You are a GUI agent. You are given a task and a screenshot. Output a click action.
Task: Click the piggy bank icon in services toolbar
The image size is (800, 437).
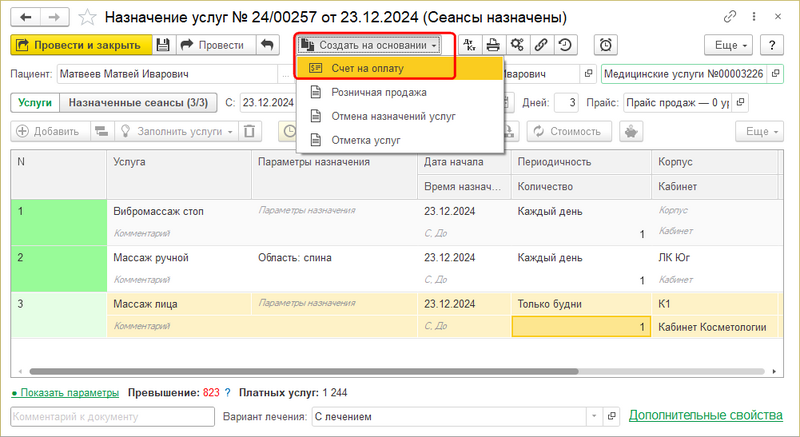click(631, 132)
